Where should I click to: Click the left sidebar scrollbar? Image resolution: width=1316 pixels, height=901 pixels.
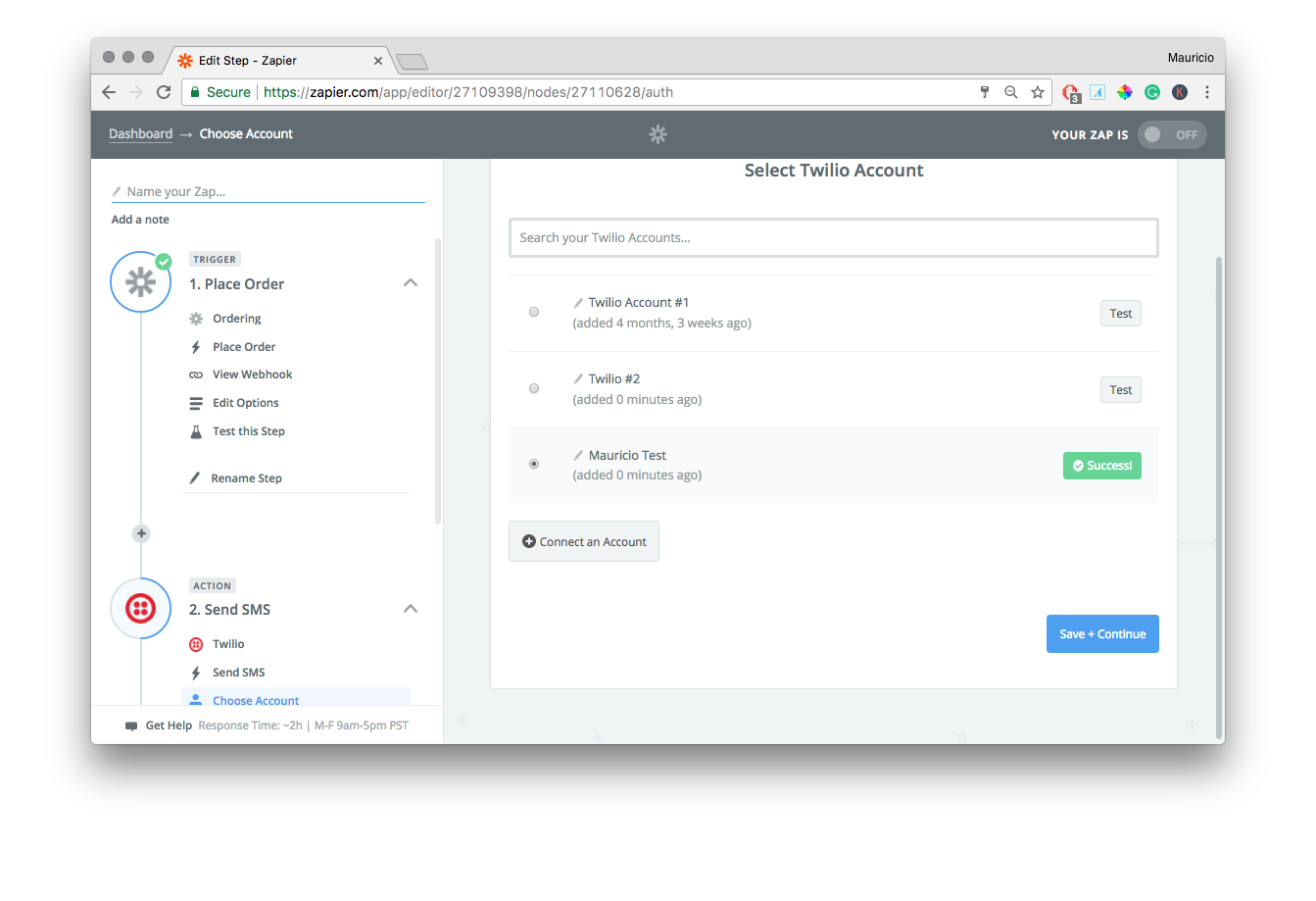pyautogui.click(x=438, y=380)
